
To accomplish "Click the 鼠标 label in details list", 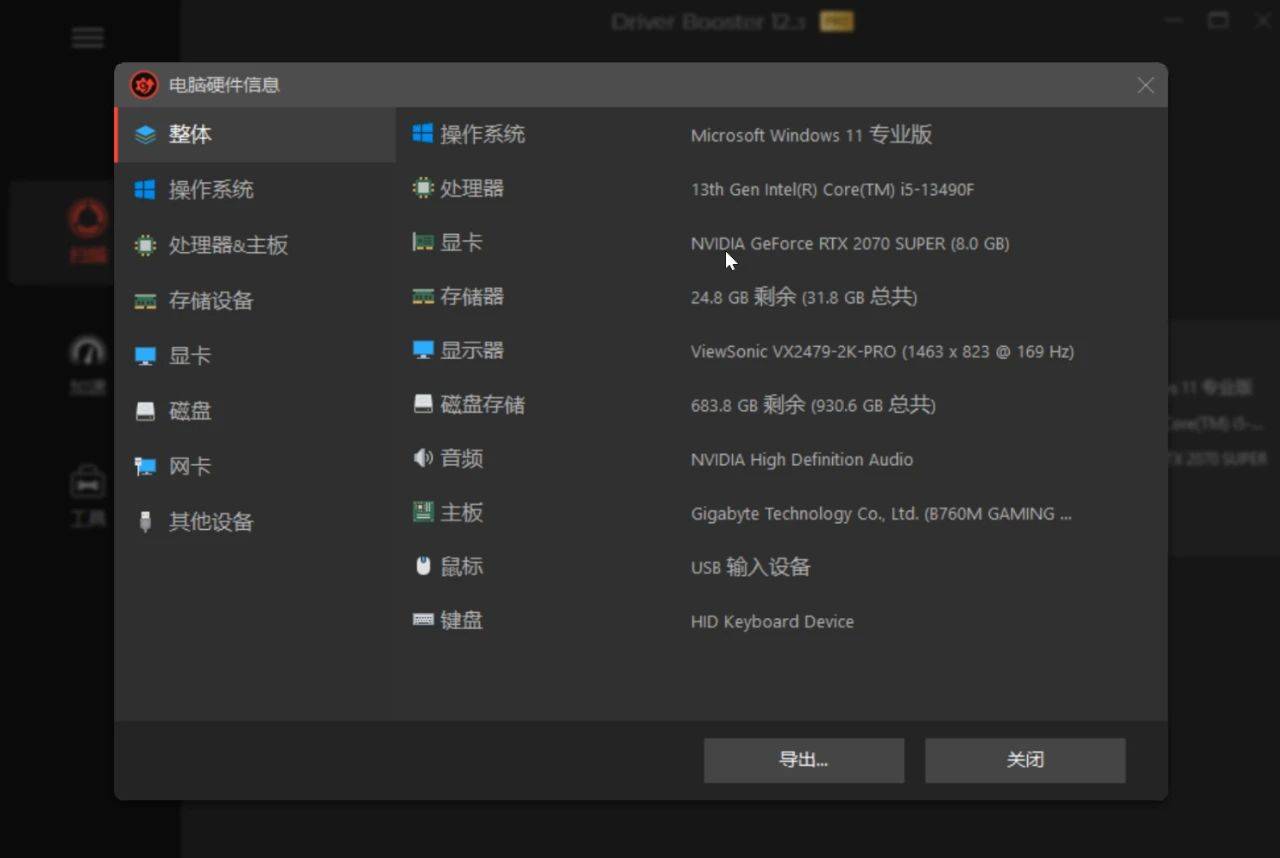I will pyautogui.click(x=462, y=566).
